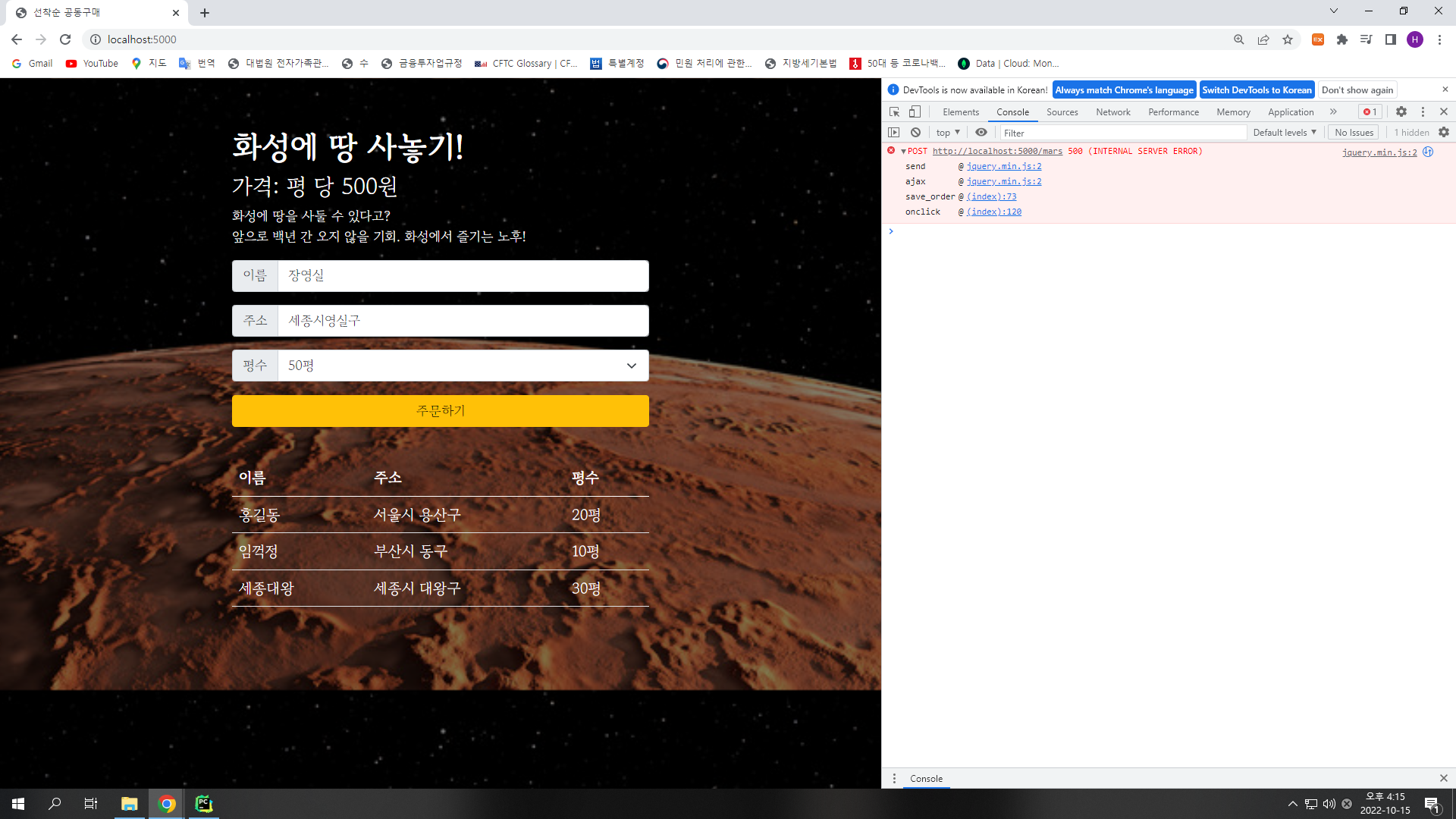Open the tab search chevron in title bar
Screen dimensions: 1456x819
tap(1334, 11)
